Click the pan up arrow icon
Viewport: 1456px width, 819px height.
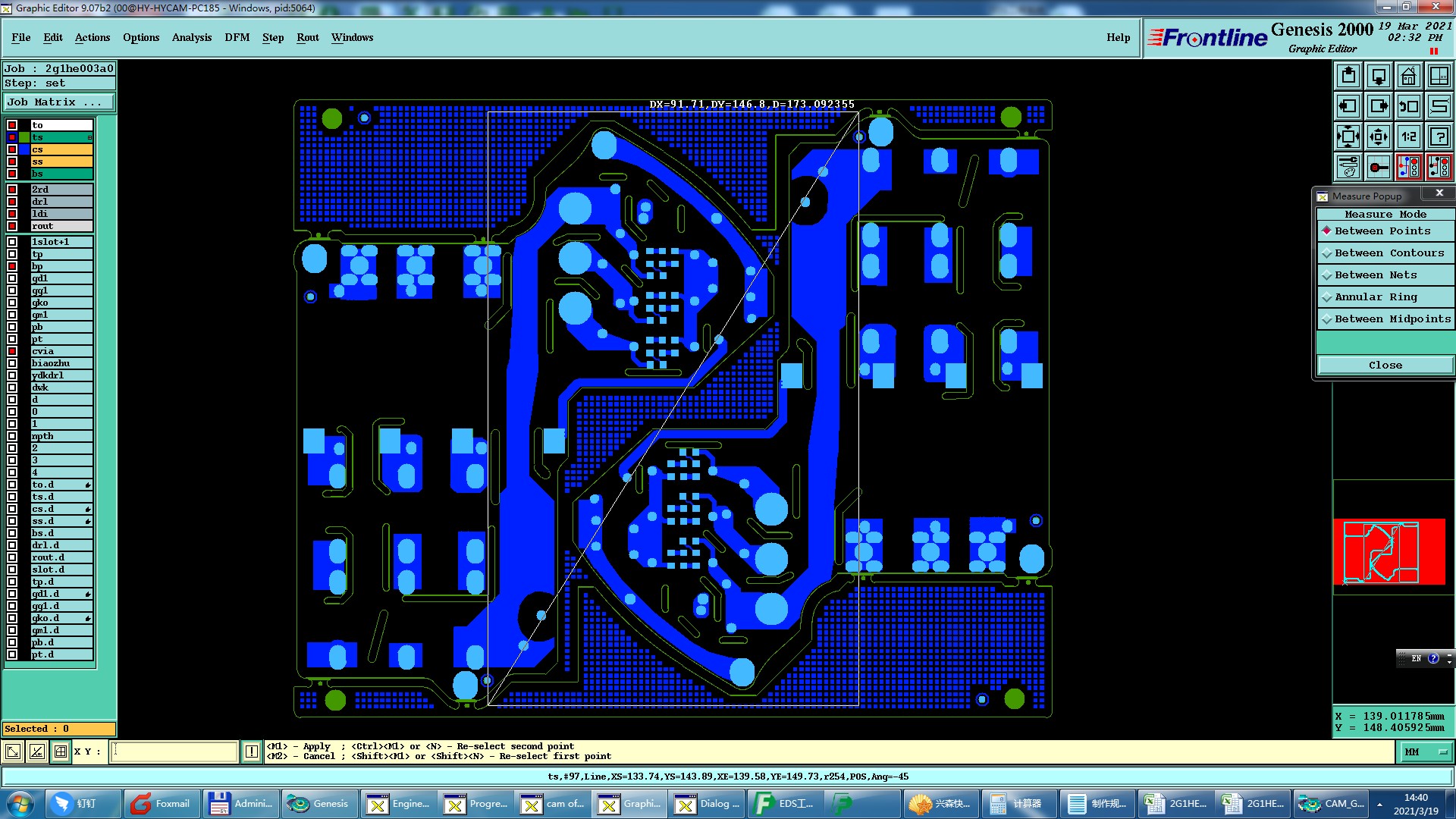coord(1348,76)
